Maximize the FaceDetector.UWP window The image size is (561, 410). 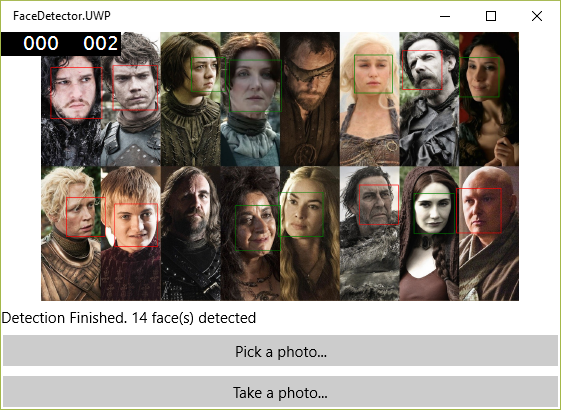click(491, 16)
